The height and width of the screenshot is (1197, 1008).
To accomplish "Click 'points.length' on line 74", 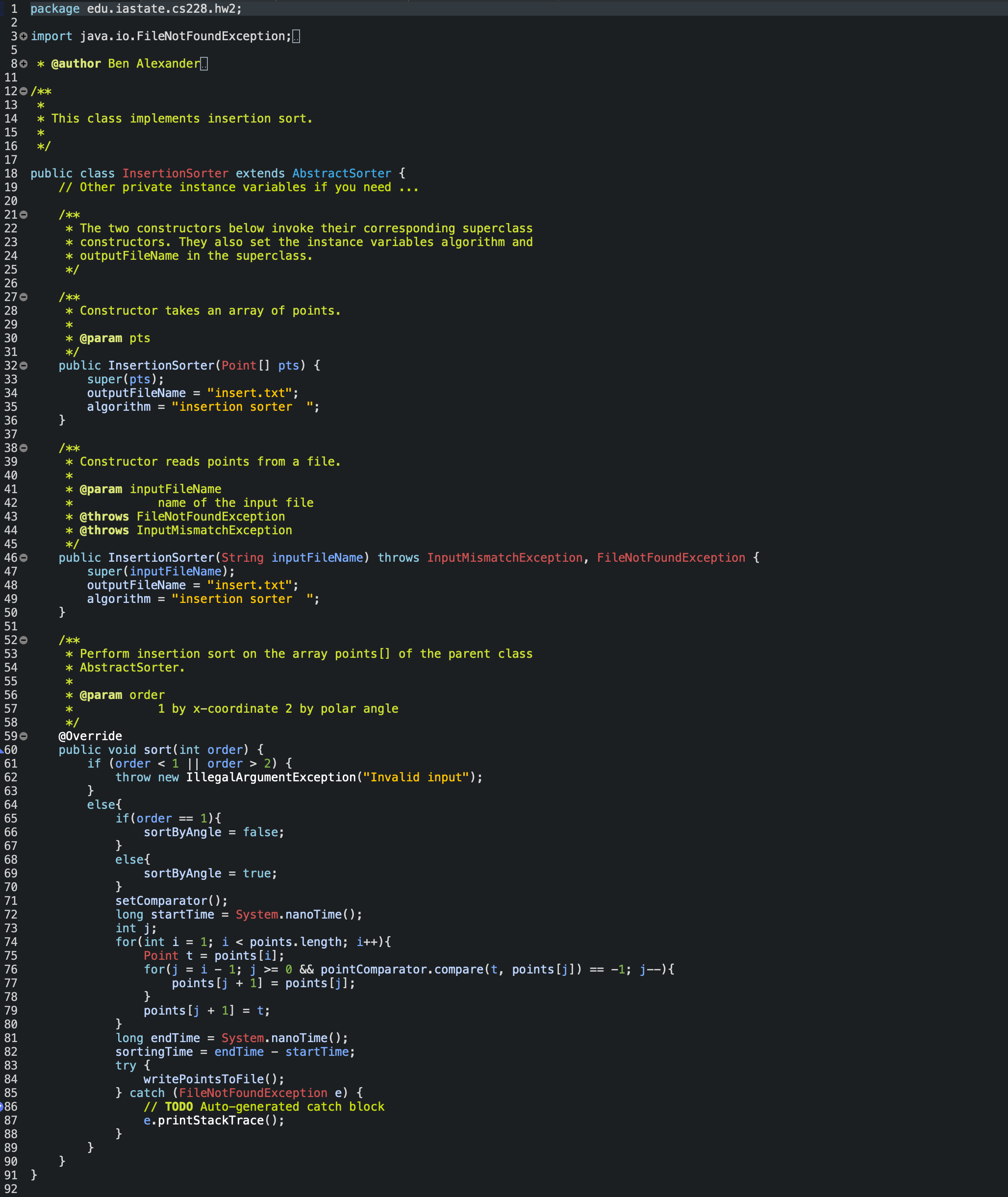I will [296, 942].
